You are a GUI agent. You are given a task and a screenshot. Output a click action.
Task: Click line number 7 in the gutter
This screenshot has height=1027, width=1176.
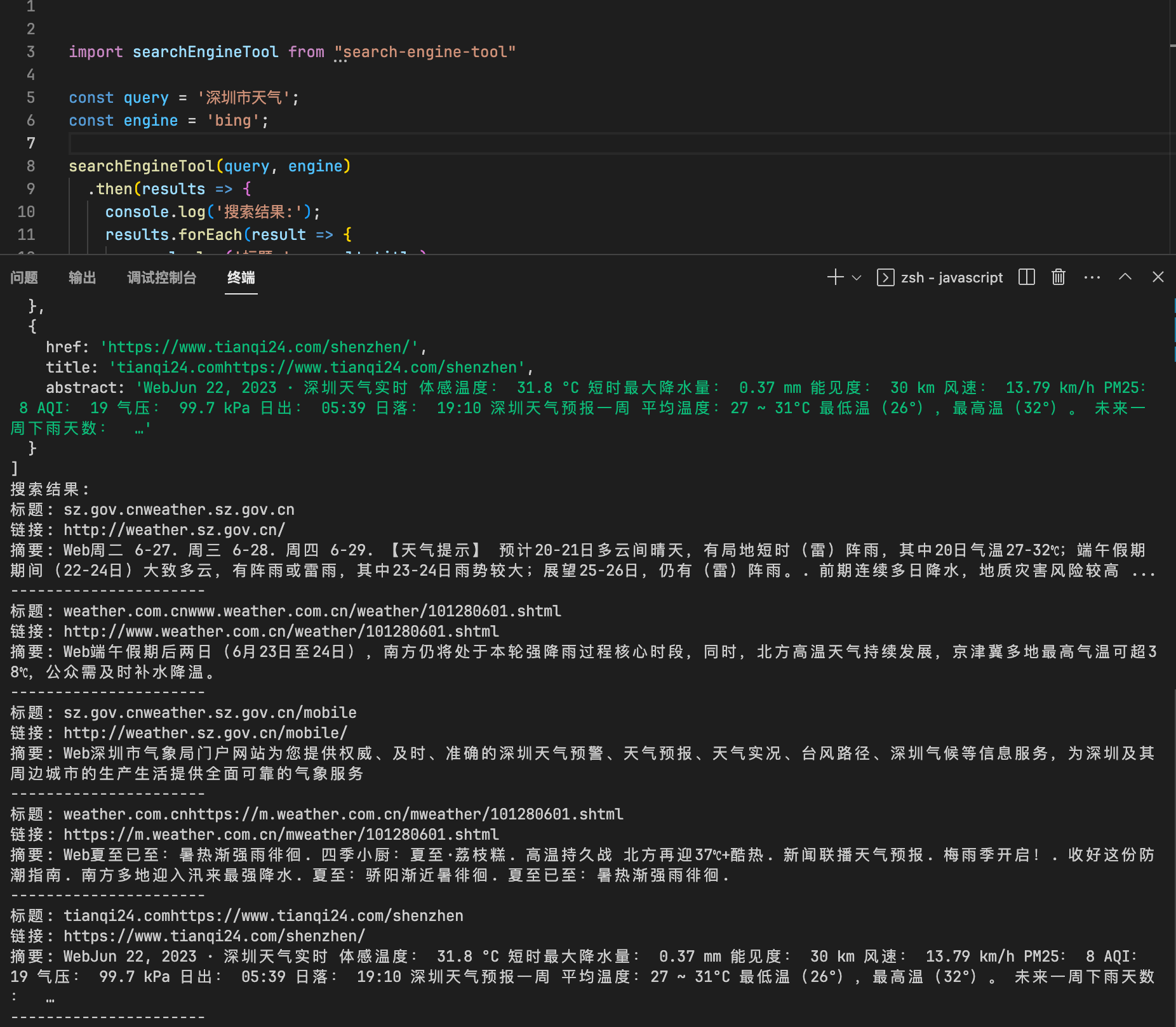pos(30,143)
